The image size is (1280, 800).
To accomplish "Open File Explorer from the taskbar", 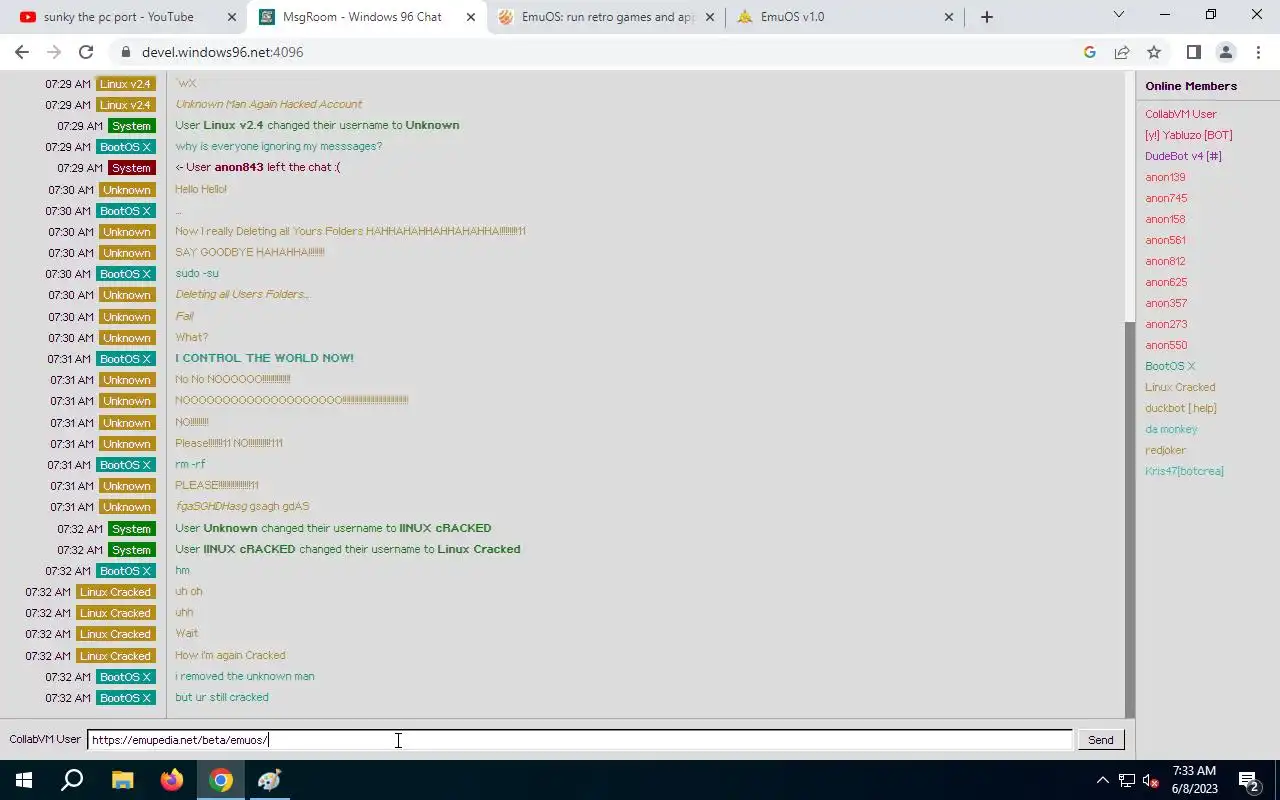I will point(122,780).
